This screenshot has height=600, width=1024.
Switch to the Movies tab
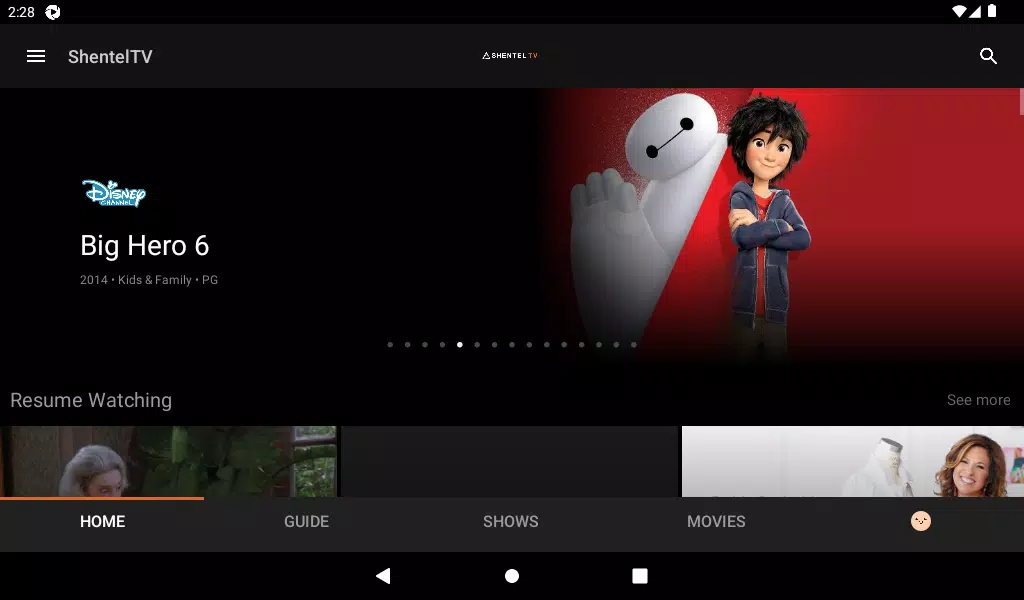pyautogui.click(x=716, y=521)
